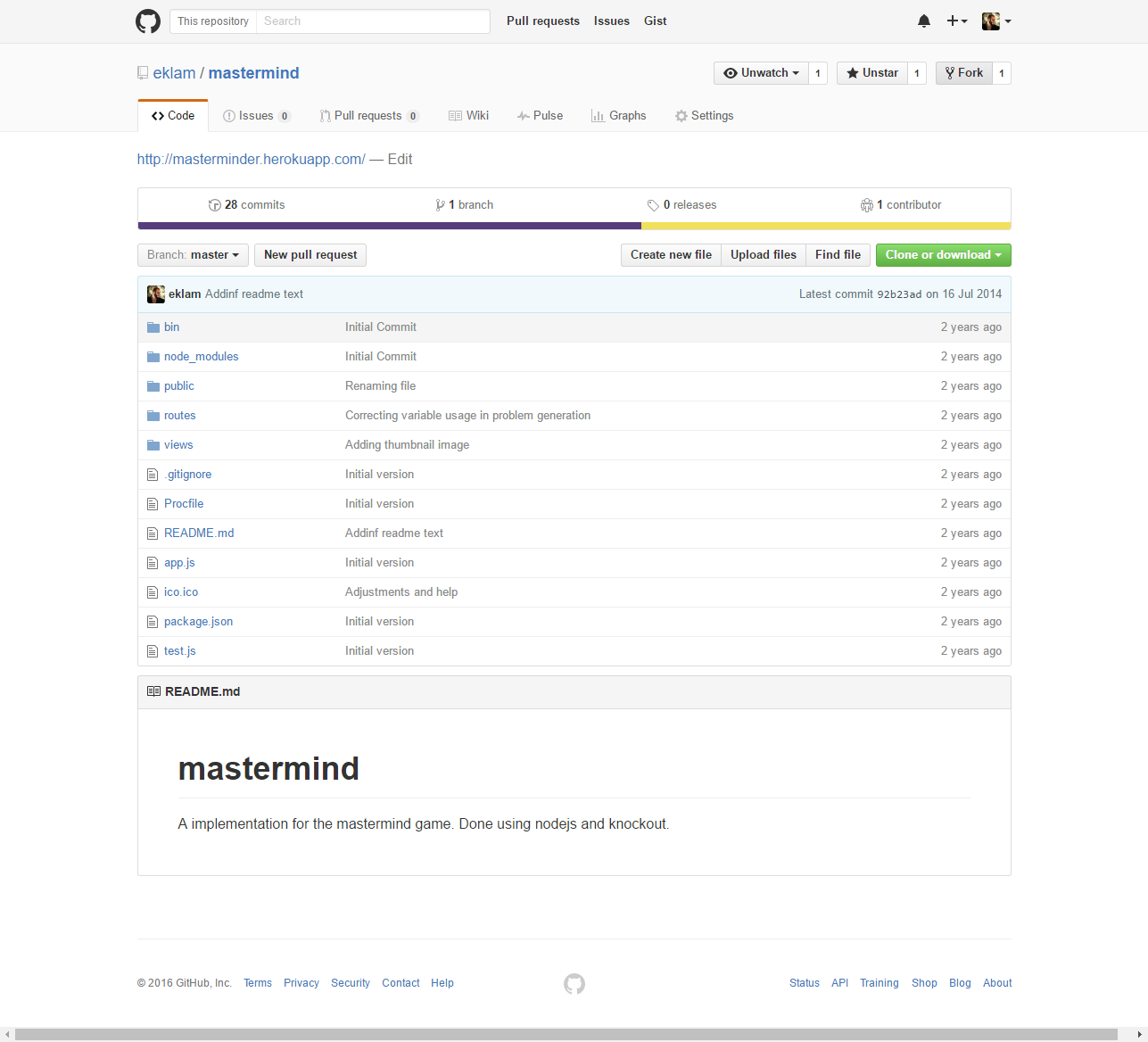This screenshot has width=1148, height=1042.
Task: Switch to the Pulse tab
Action: point(541,116)
